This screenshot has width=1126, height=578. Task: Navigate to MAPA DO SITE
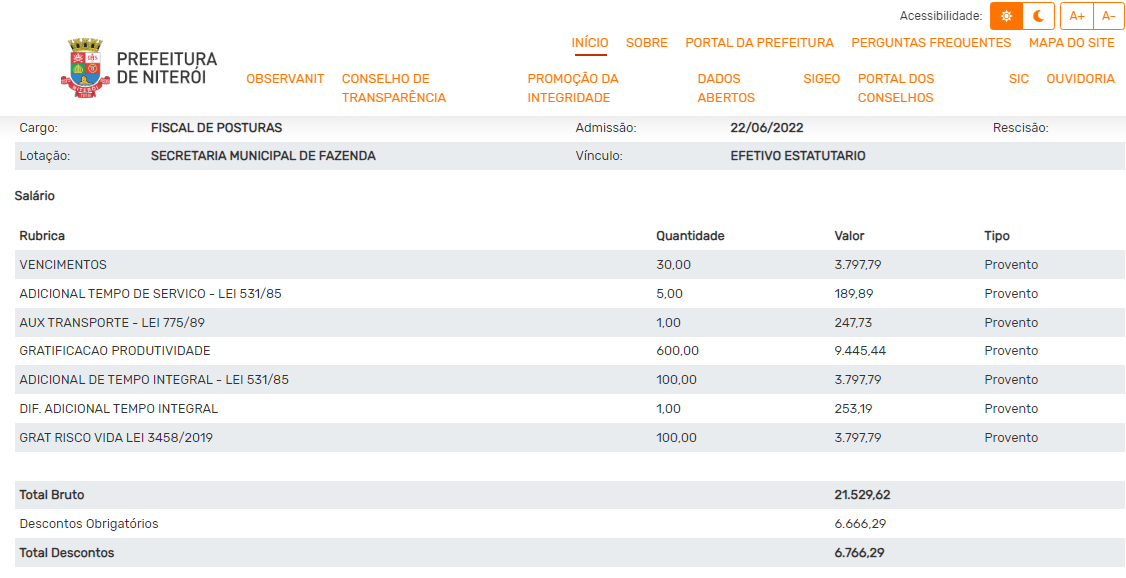(x=1071, y=43)
